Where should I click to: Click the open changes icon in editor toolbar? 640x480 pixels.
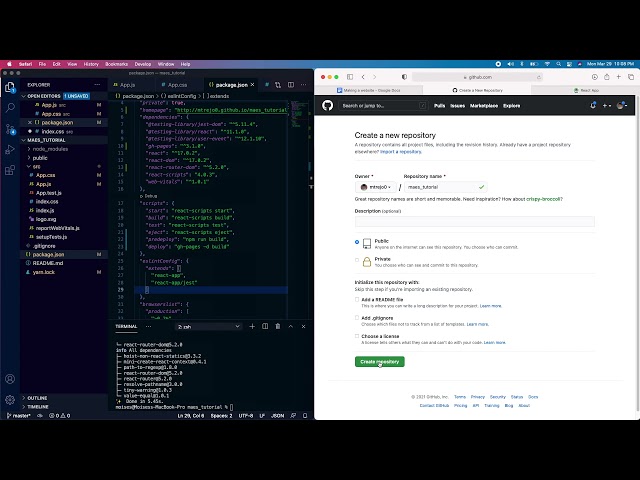tap(278, 85)
